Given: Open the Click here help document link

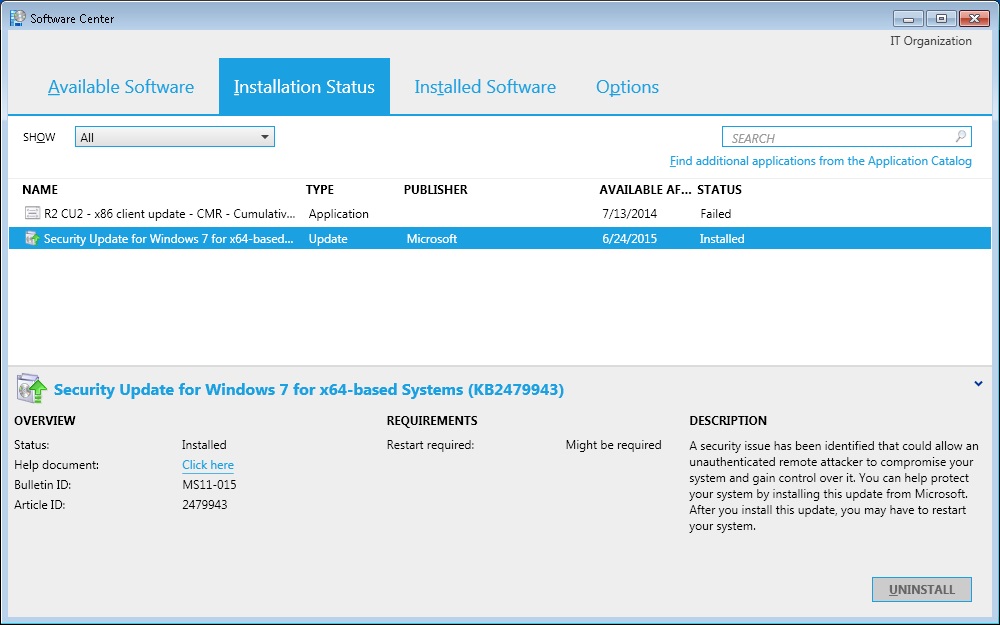Looking at the screenshot, I should 208,465.
